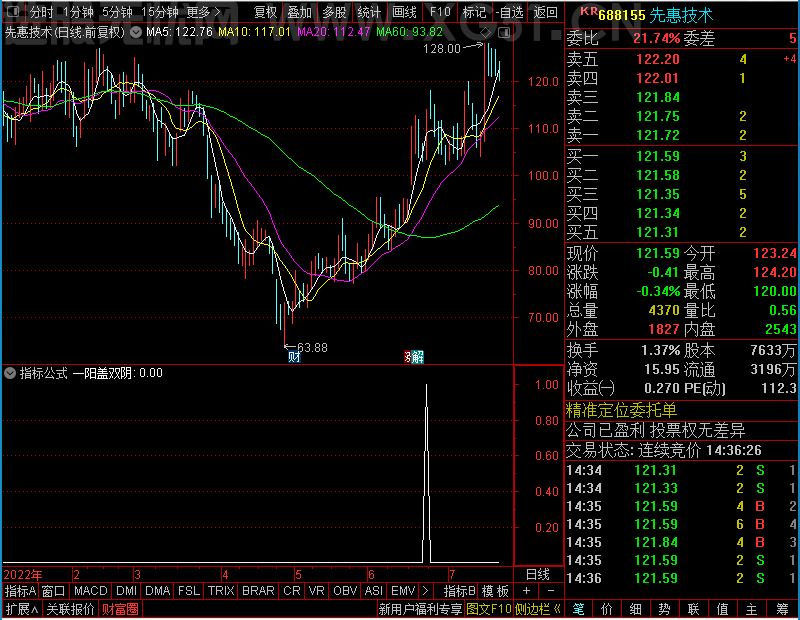Click 叠加 overlay button

pyautogui.click(x=299, y=11)
